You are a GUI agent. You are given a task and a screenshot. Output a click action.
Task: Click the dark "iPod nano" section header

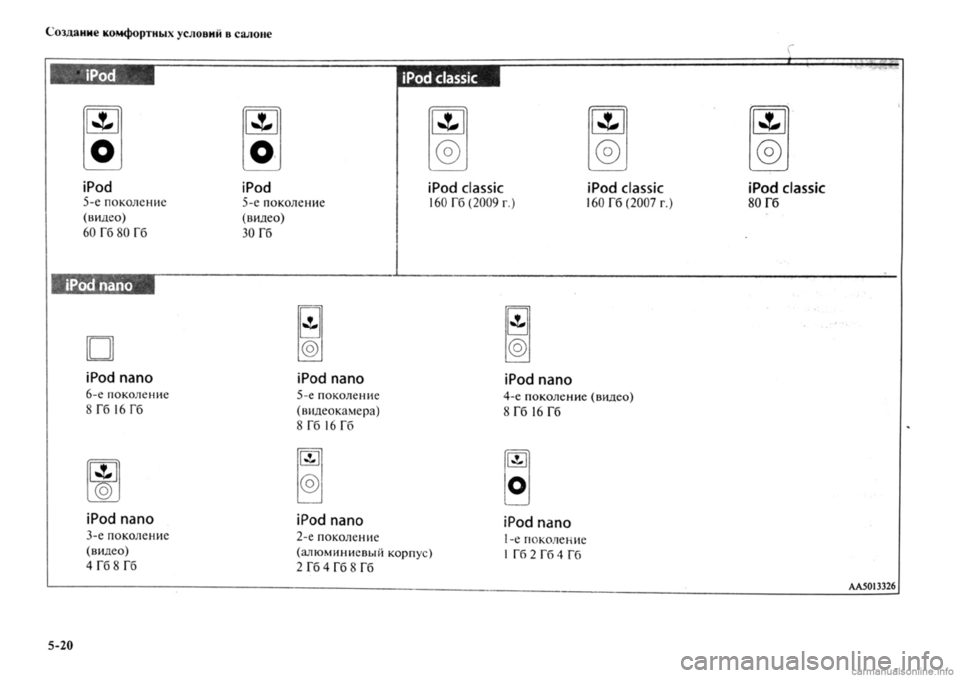102,285
